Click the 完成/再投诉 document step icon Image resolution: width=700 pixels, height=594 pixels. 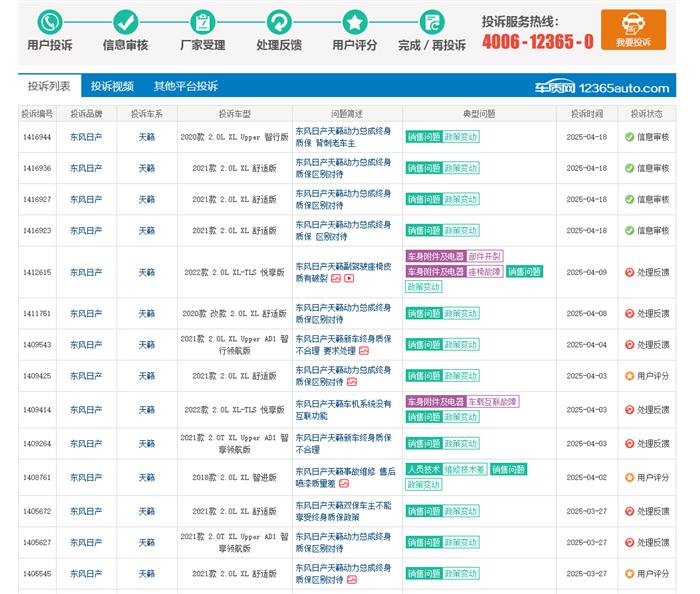(432, 22)
